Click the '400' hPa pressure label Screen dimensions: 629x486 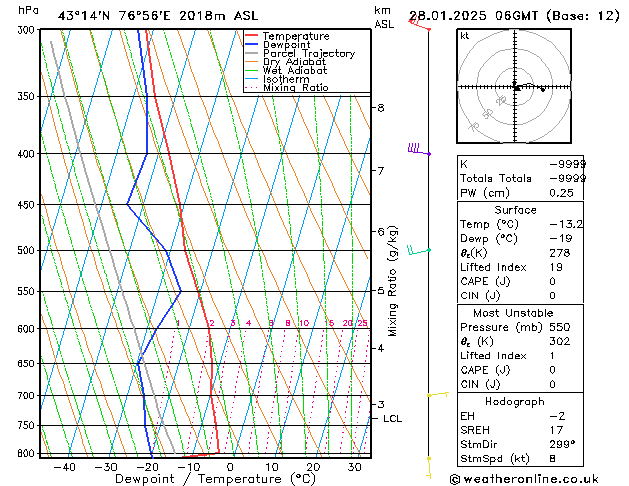28,154
